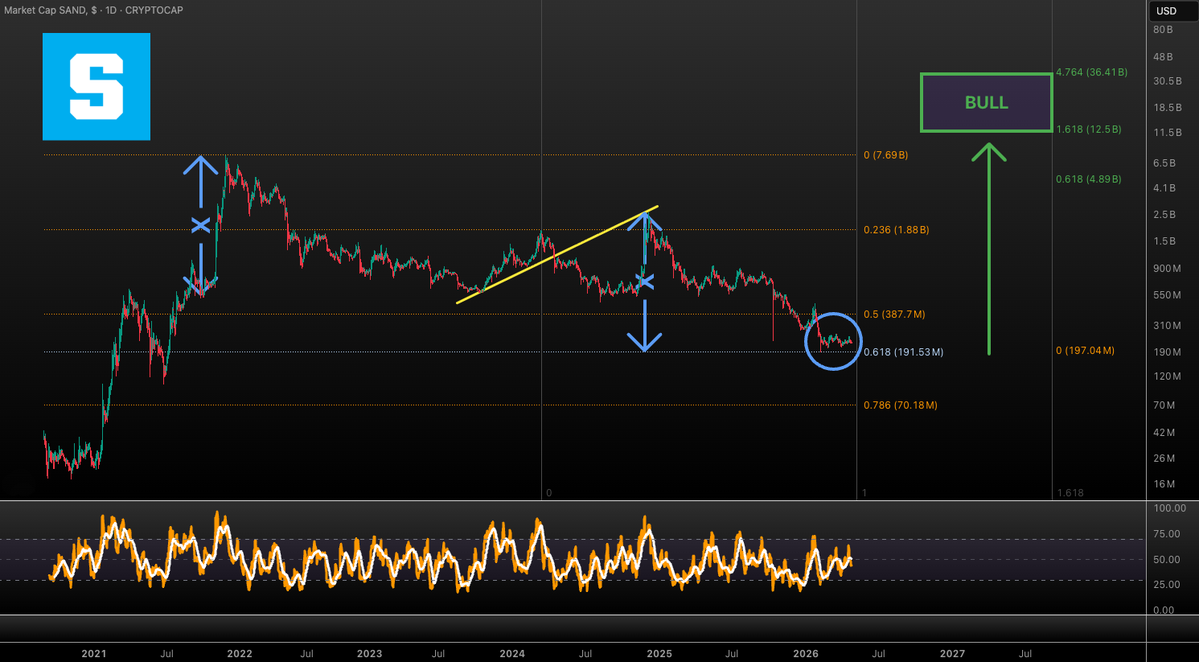Click the 30.5B price axis label

pos(1167,82)
